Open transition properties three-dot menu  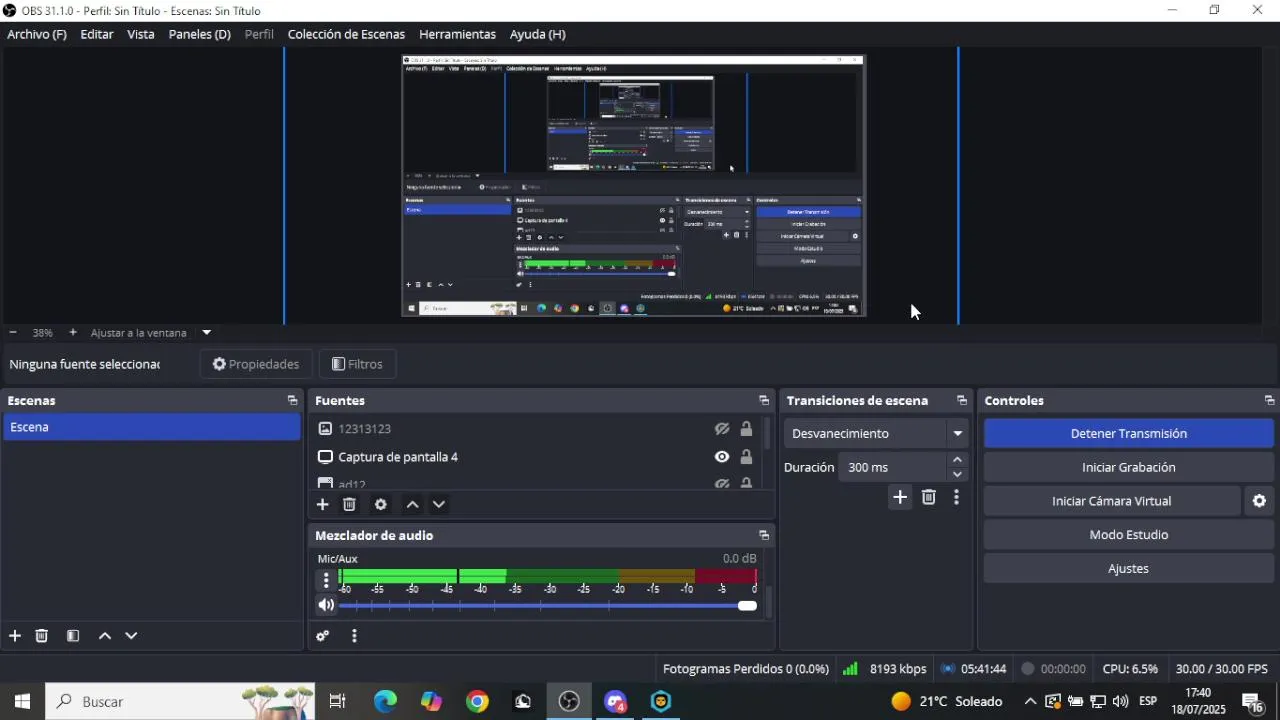pos(956,497)
